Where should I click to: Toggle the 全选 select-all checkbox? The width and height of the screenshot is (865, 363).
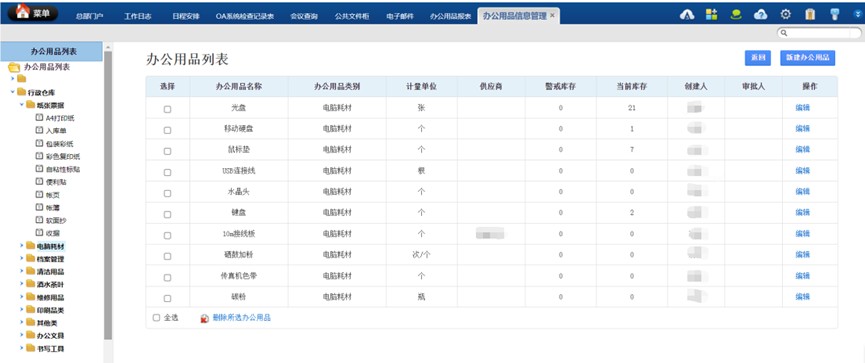pyautogui.click(x=156, y=318)
